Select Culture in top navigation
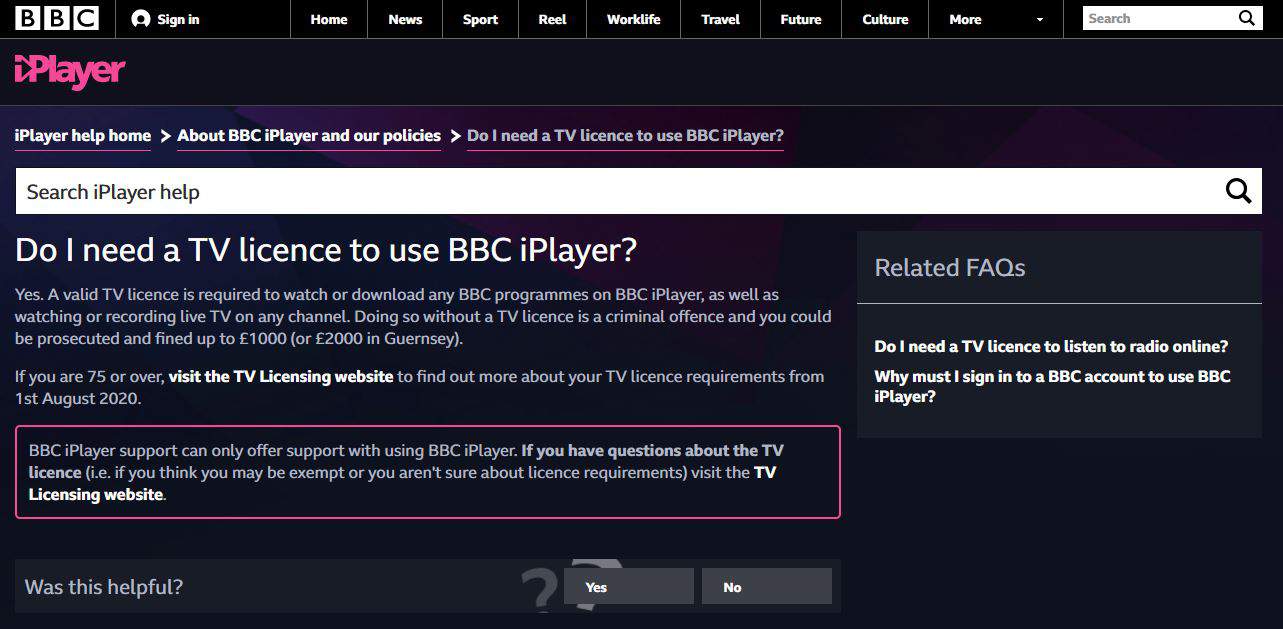This screenshot has width=1283, height=629. [x=885, y=19]
